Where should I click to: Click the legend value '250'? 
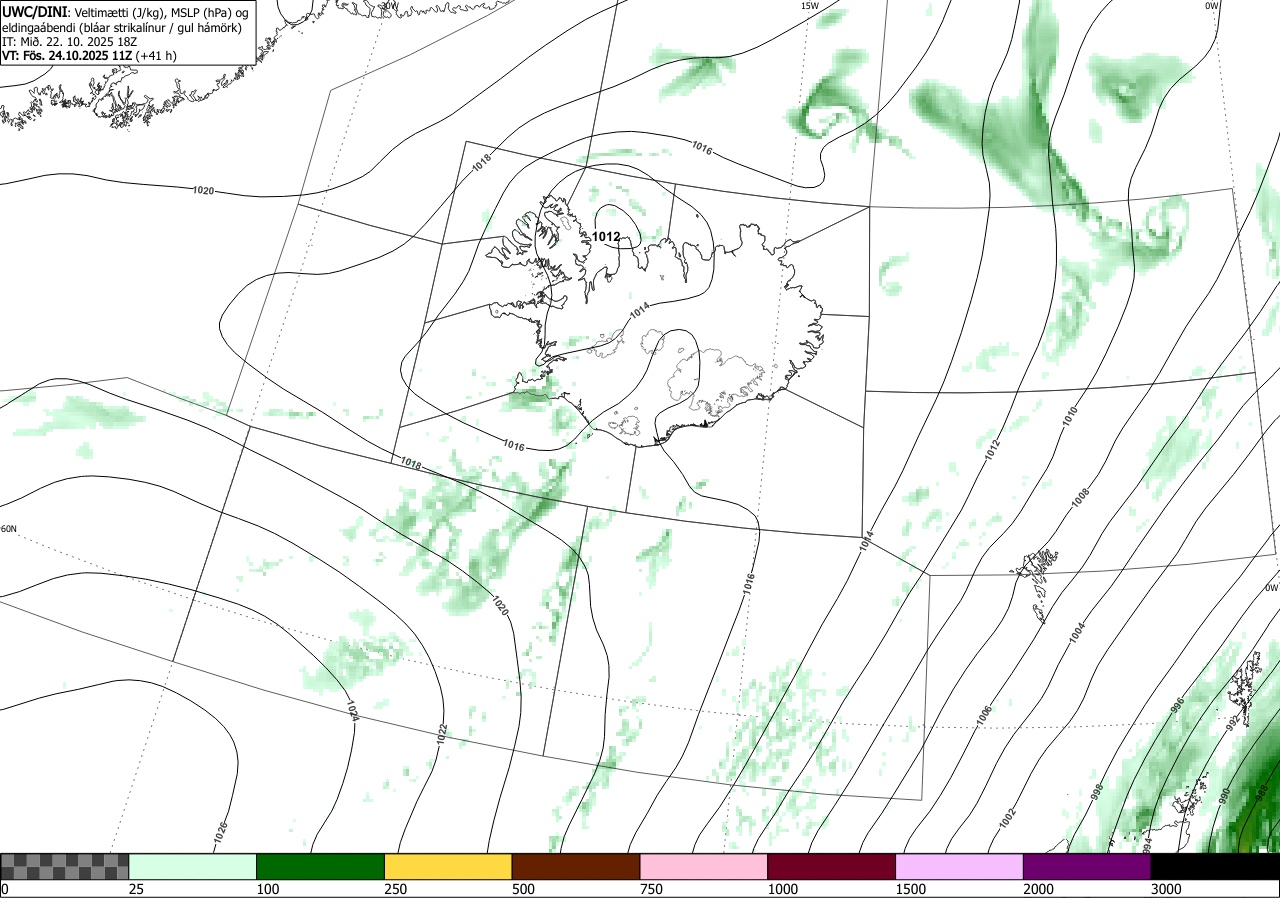pos(395,889)
